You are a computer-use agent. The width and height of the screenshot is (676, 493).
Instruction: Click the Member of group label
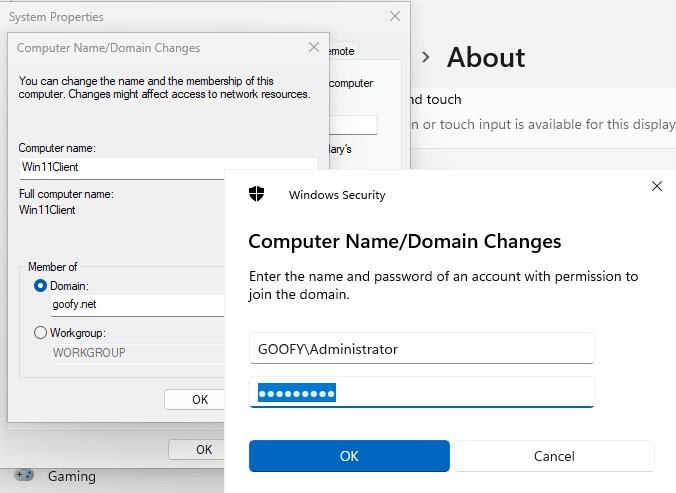(53, 267)
